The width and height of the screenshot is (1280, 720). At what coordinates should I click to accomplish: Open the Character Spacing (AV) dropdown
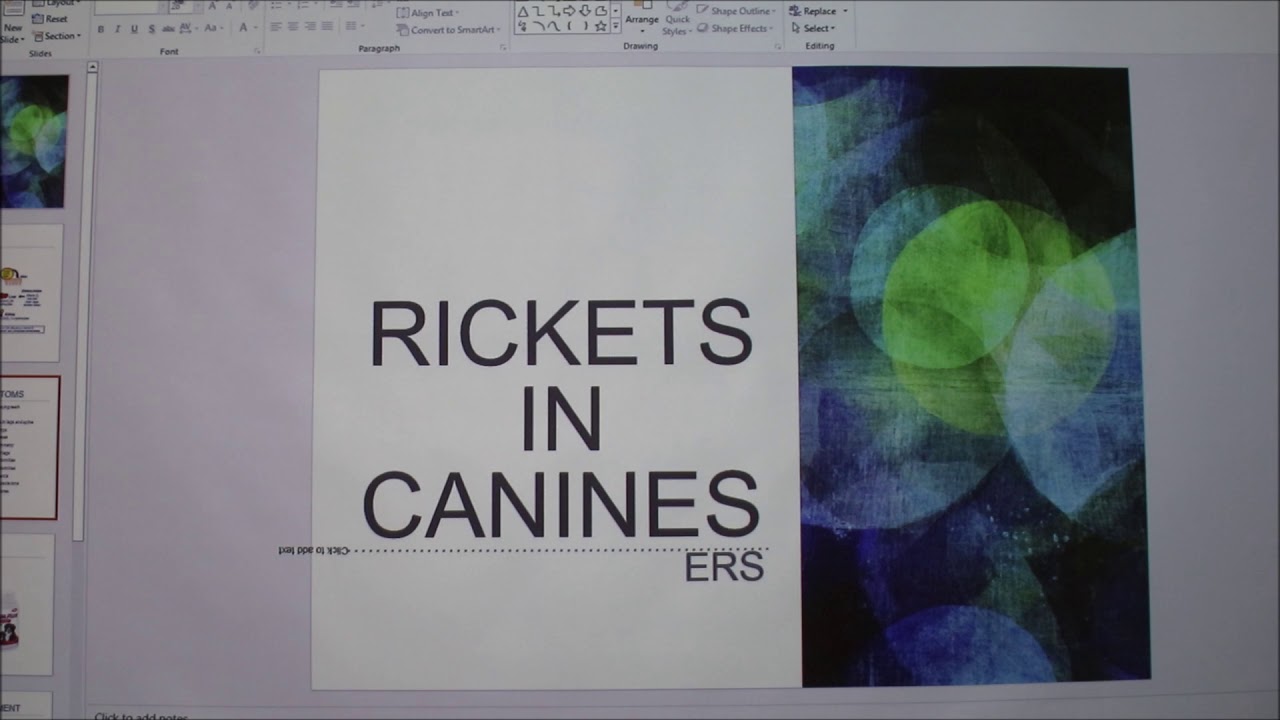pyautogui.click(x=187, y=28)
